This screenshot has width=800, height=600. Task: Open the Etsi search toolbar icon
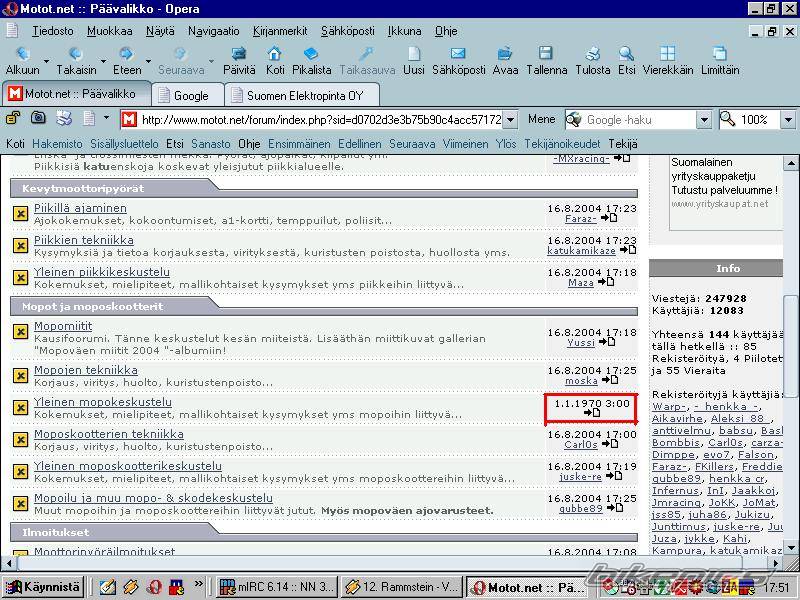627,54
